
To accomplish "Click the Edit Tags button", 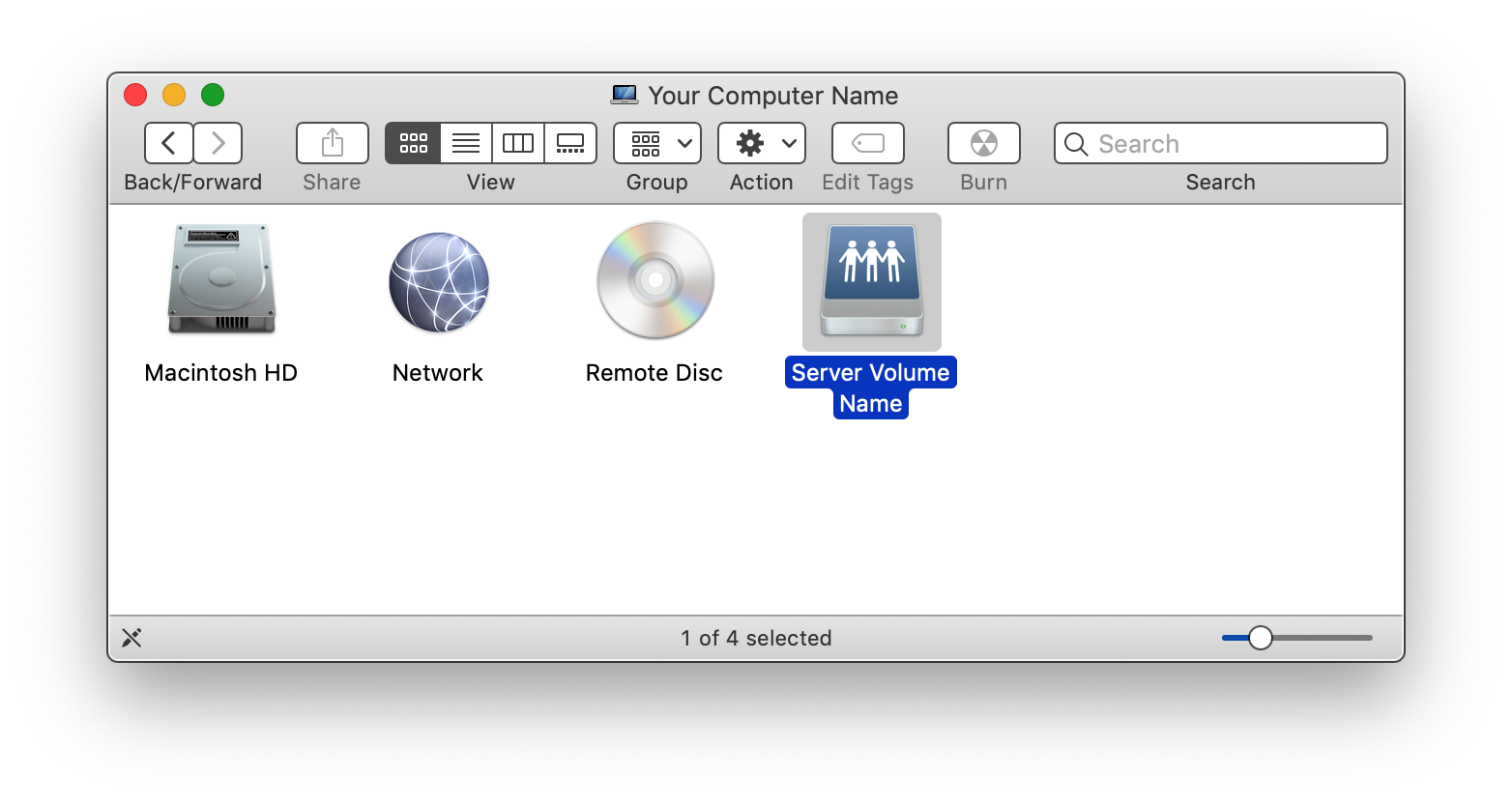I will coord(868,143).
